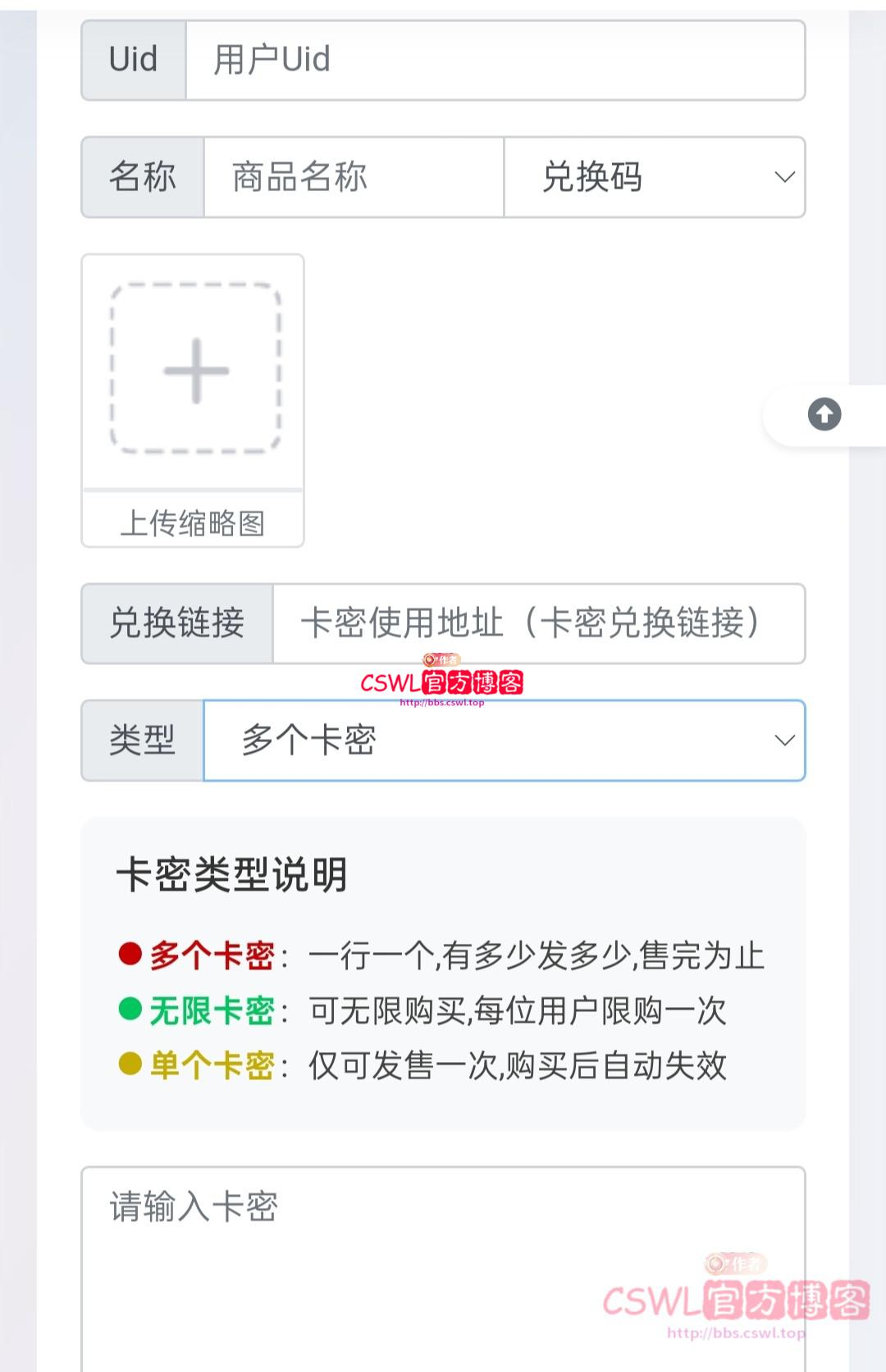Click the yellow 单个卡密 type label
The width and height of the screenshot is (886, 1372).
[x=212, y=1065]
